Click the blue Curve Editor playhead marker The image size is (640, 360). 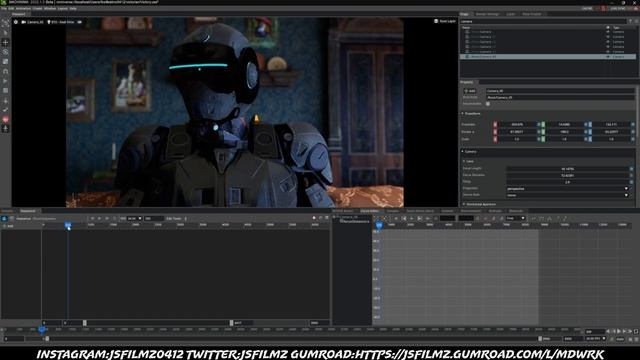(379, 225)
